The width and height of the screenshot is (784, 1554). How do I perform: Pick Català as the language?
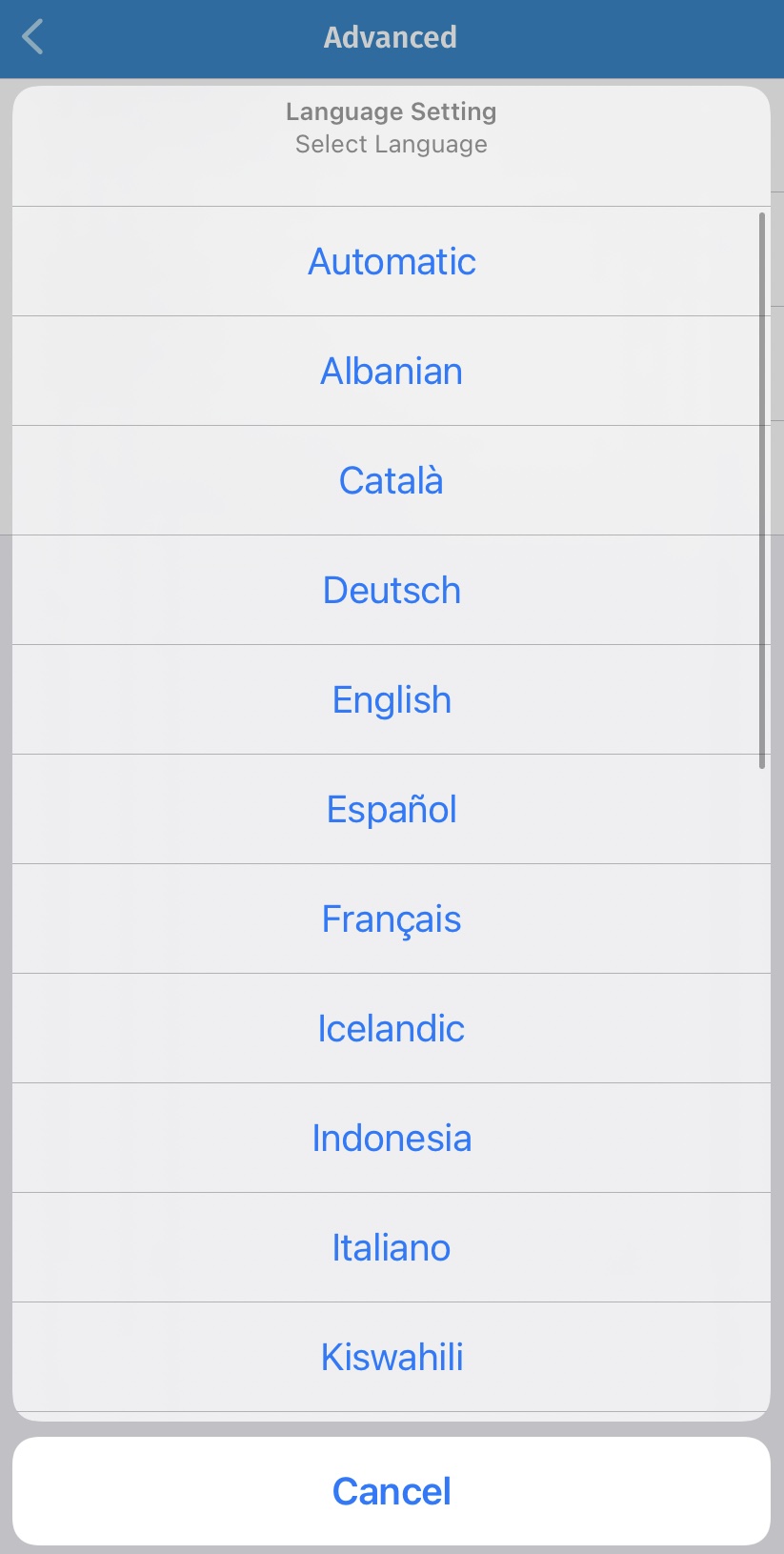click(392, 481)
